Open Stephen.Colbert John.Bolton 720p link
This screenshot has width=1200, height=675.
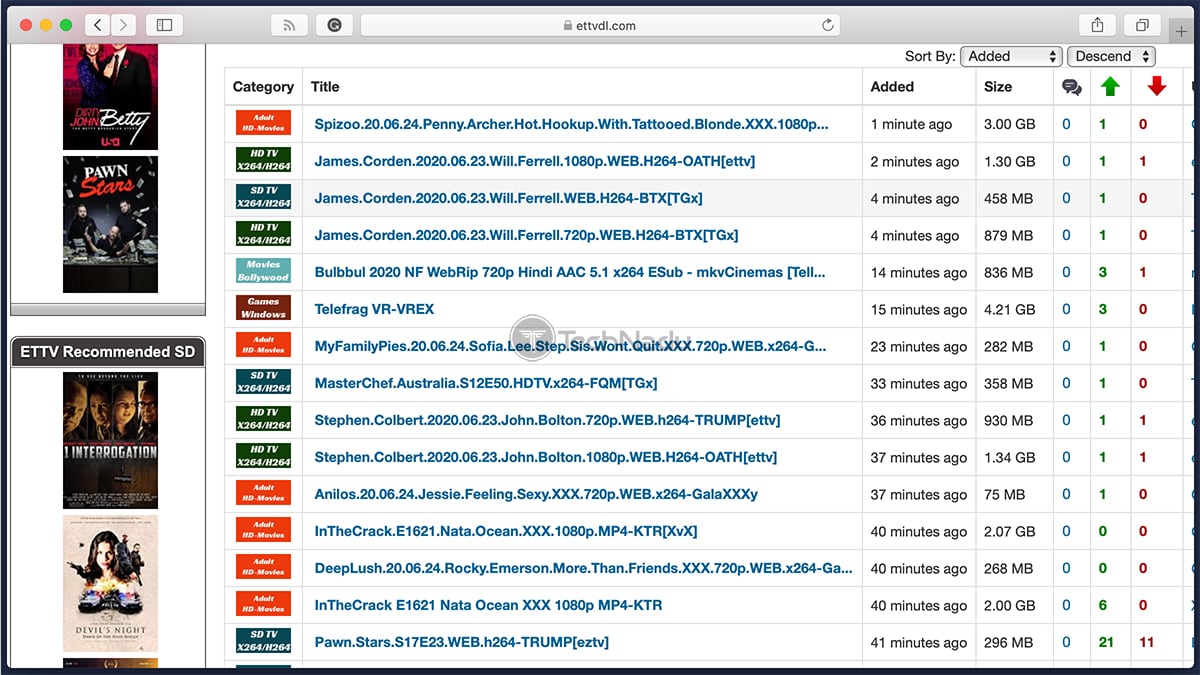(x=547, y=420)
